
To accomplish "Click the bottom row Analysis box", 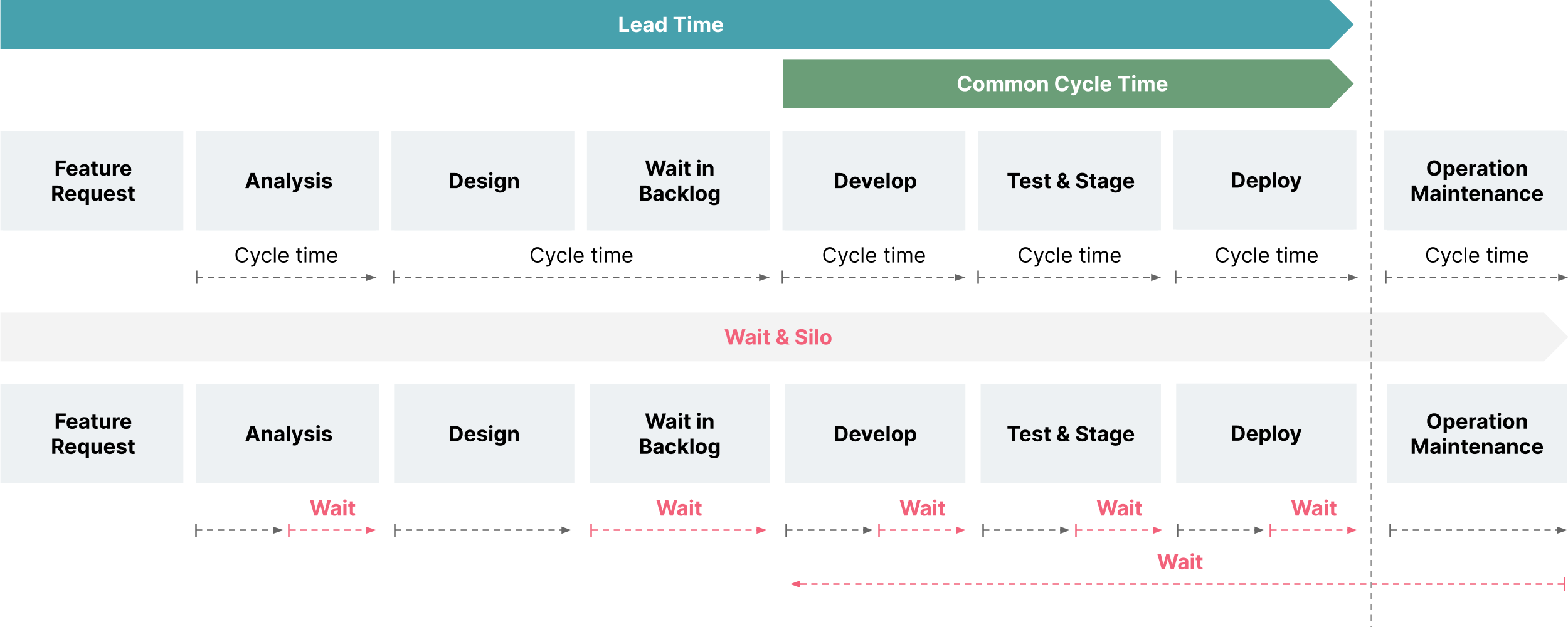I will click(x=287, y=433).
